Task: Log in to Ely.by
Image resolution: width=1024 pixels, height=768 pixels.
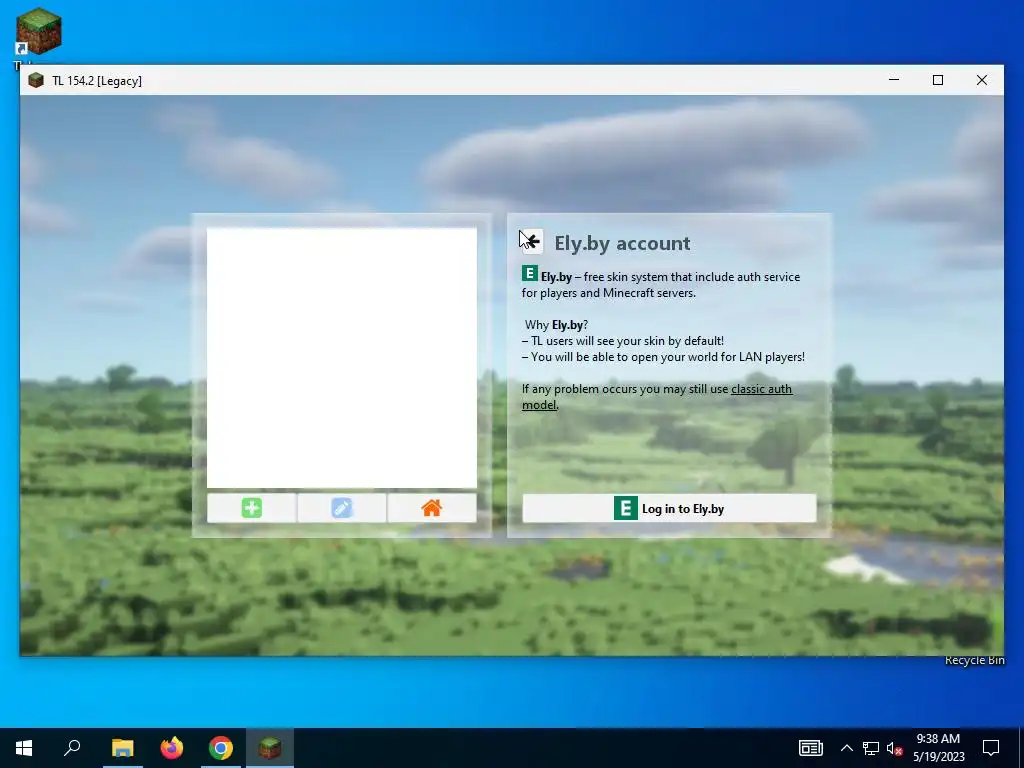Action: 669,508
